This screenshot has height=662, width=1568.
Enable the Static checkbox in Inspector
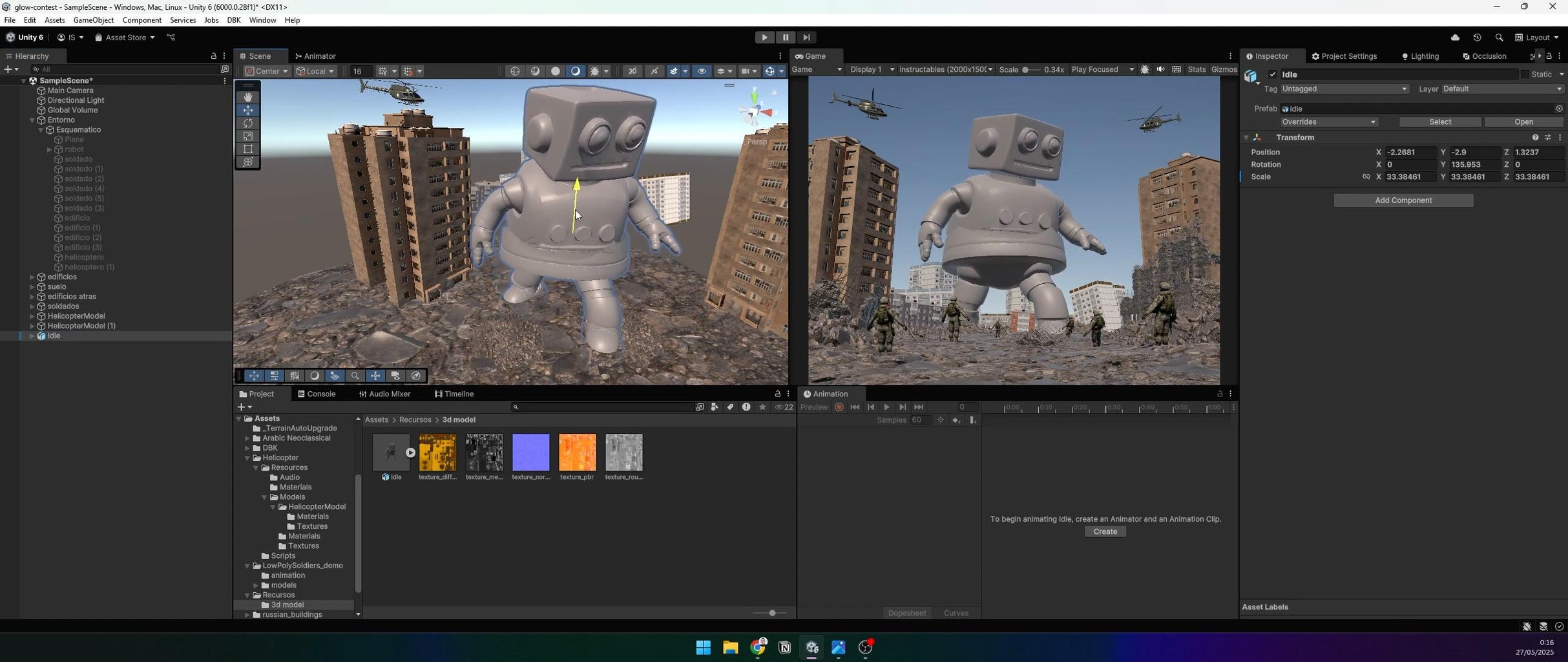click(1525, 74)
